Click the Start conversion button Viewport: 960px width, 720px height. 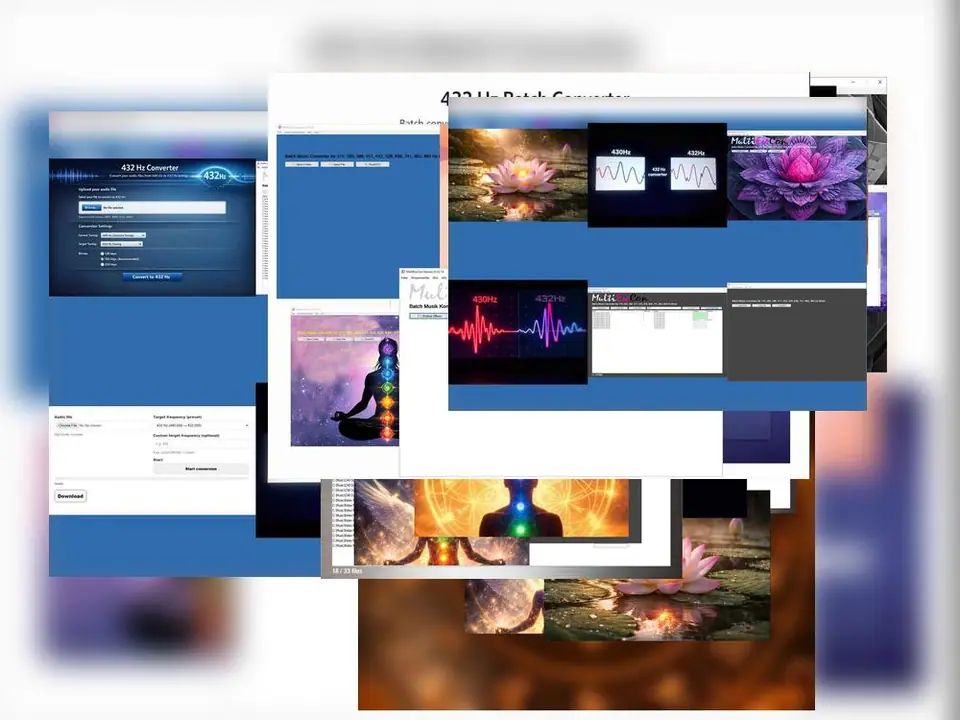[x=200, y=468]
